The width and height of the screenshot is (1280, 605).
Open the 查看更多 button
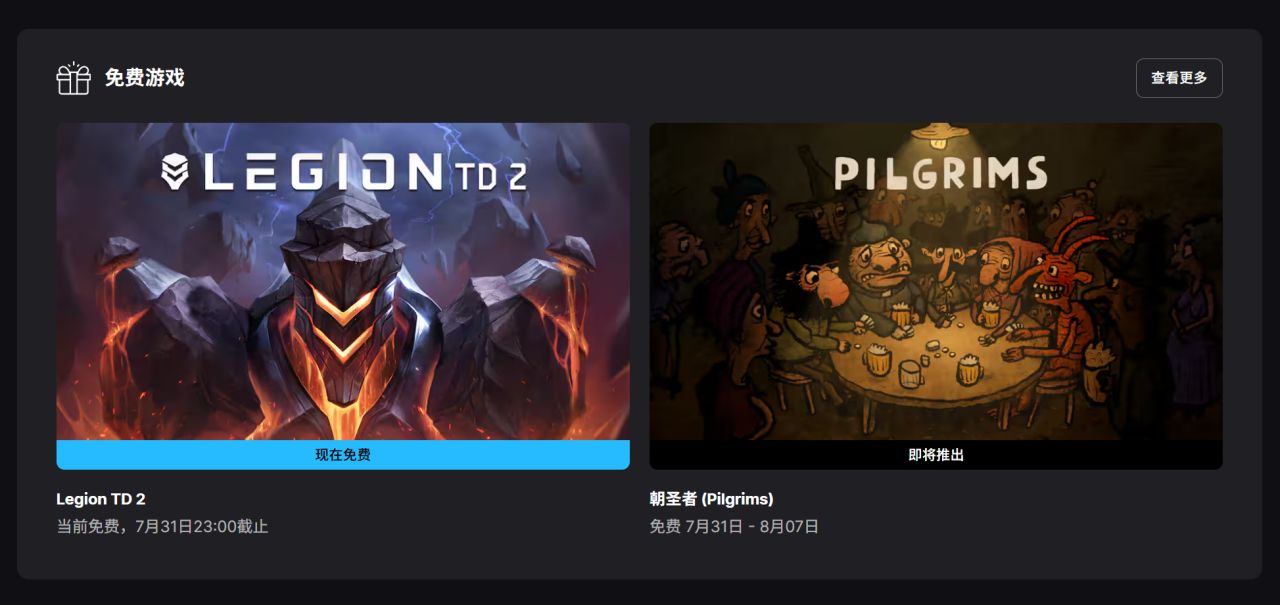(1179, 78)
